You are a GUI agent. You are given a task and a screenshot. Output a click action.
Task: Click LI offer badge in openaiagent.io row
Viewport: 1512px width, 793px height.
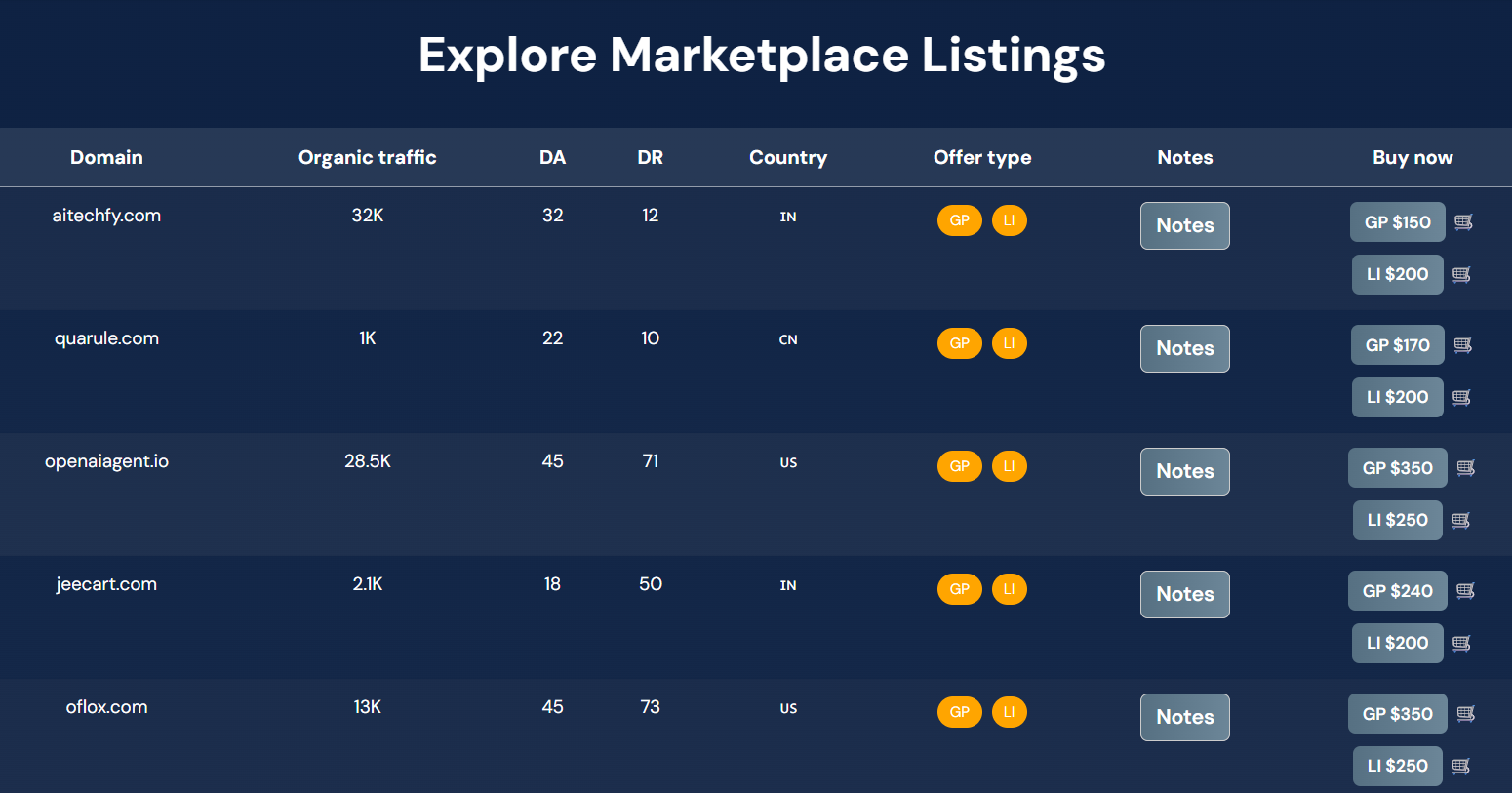point(1010,466)
